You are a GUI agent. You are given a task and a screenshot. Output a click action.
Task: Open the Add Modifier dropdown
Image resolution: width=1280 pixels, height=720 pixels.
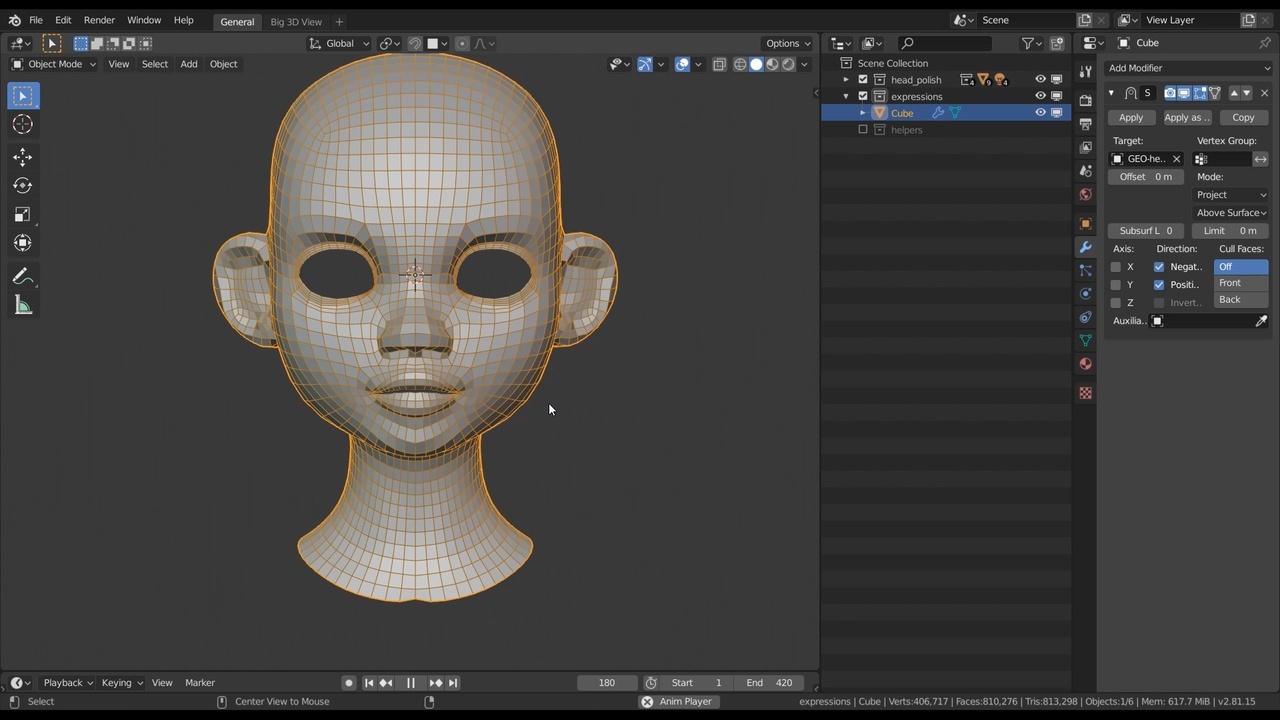1188,68
